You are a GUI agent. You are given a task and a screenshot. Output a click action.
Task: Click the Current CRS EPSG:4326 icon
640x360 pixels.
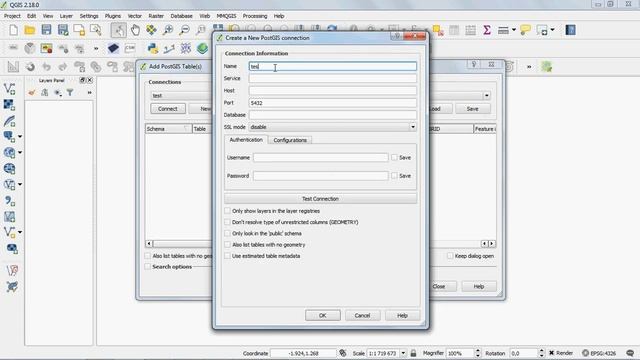tap(600, 353)
